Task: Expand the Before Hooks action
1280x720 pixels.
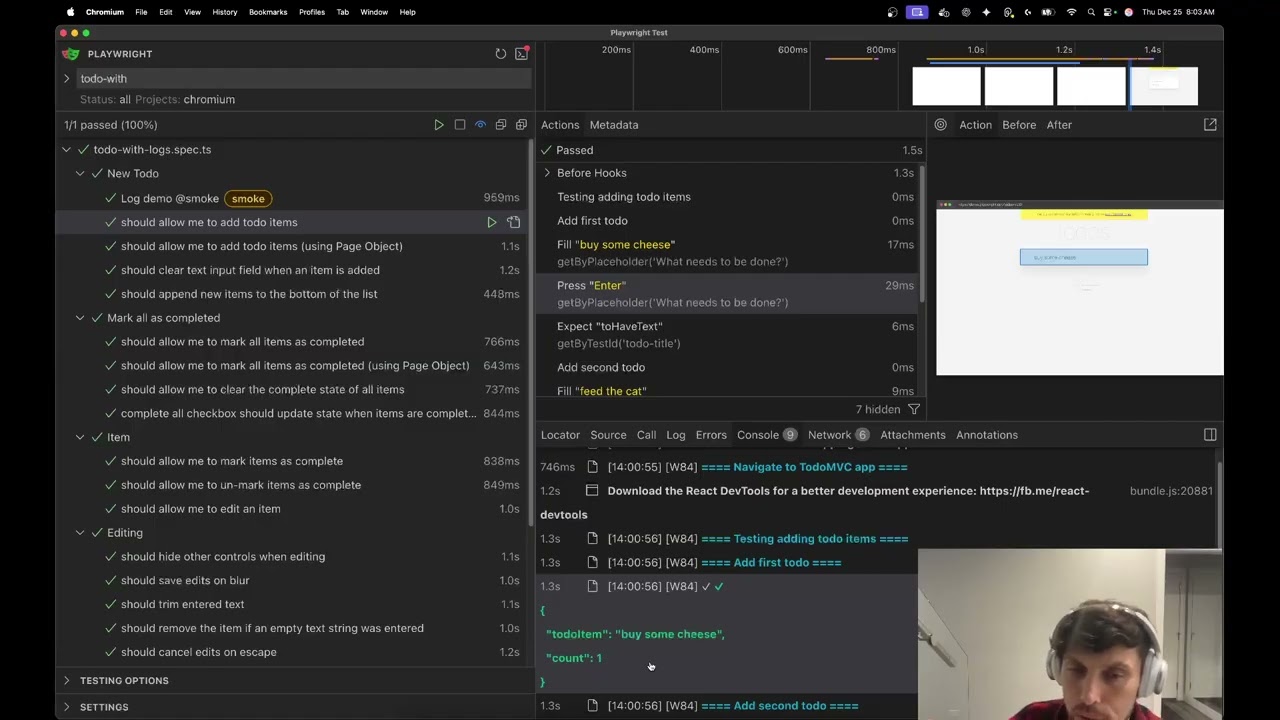Action: [x=547, y=173]
